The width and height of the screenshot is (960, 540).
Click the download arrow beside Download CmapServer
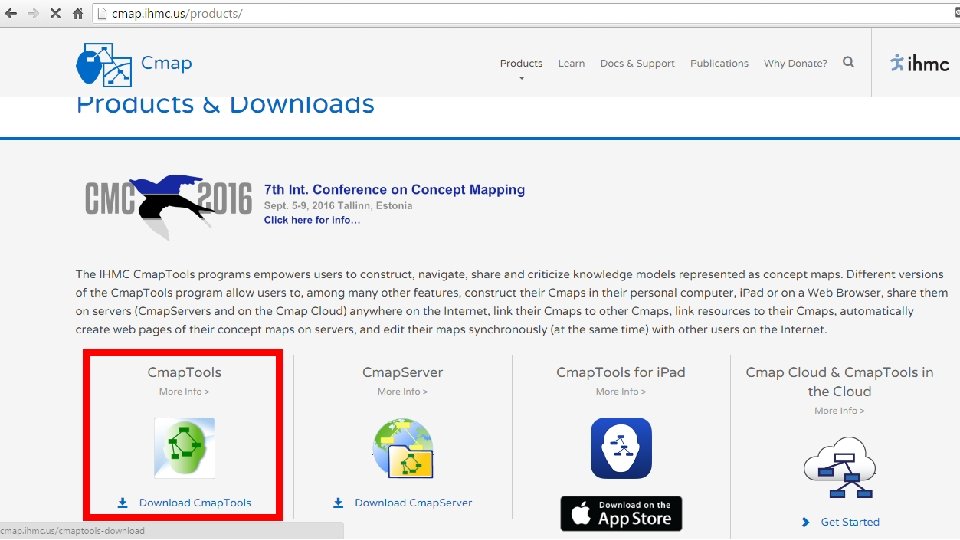[338, 503]
